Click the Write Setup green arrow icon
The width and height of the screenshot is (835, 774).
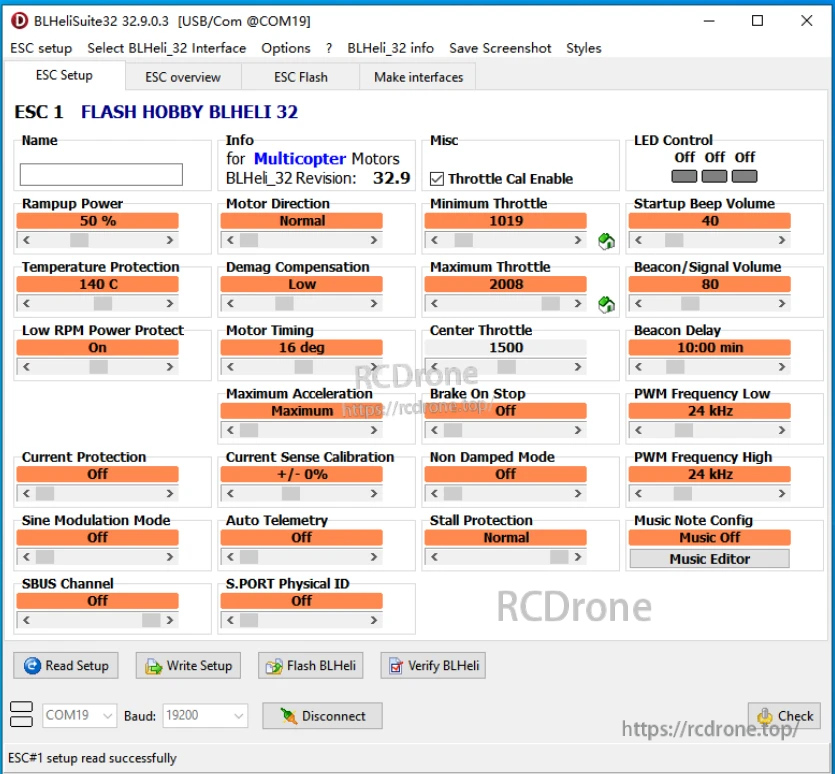coord(153,666)
